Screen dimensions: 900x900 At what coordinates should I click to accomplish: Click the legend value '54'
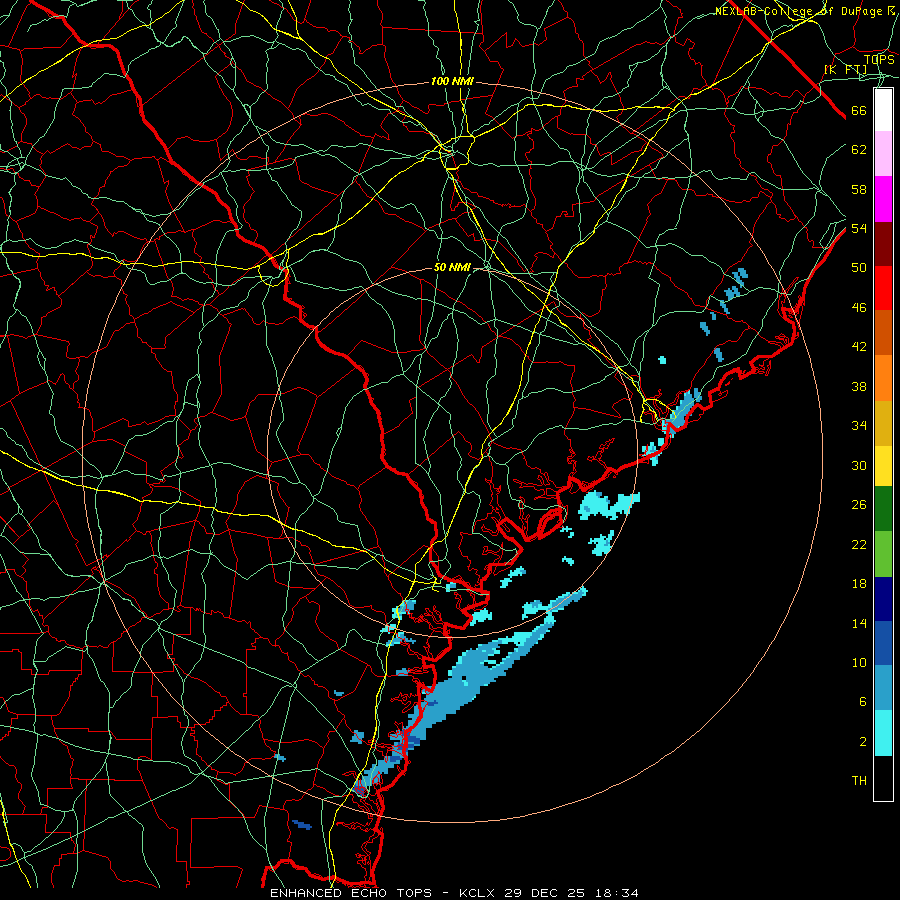[x=859, y=228]
